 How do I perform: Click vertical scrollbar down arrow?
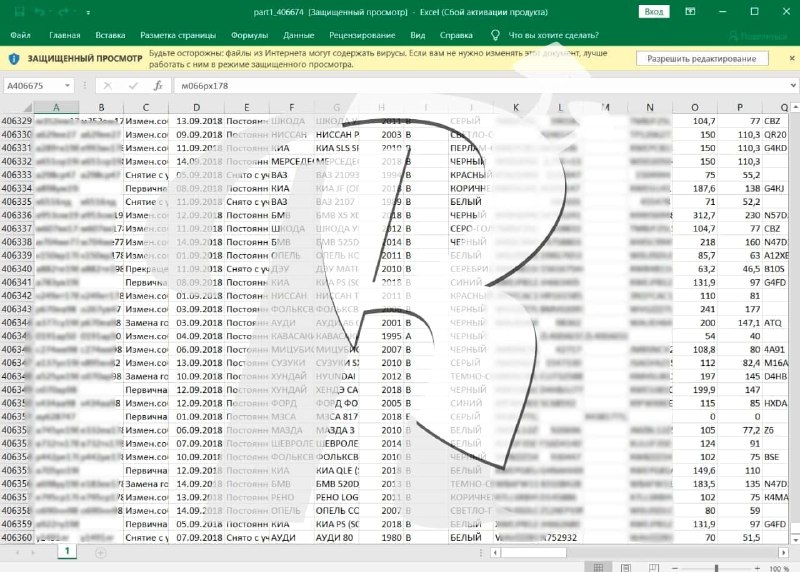pos(795,539)
